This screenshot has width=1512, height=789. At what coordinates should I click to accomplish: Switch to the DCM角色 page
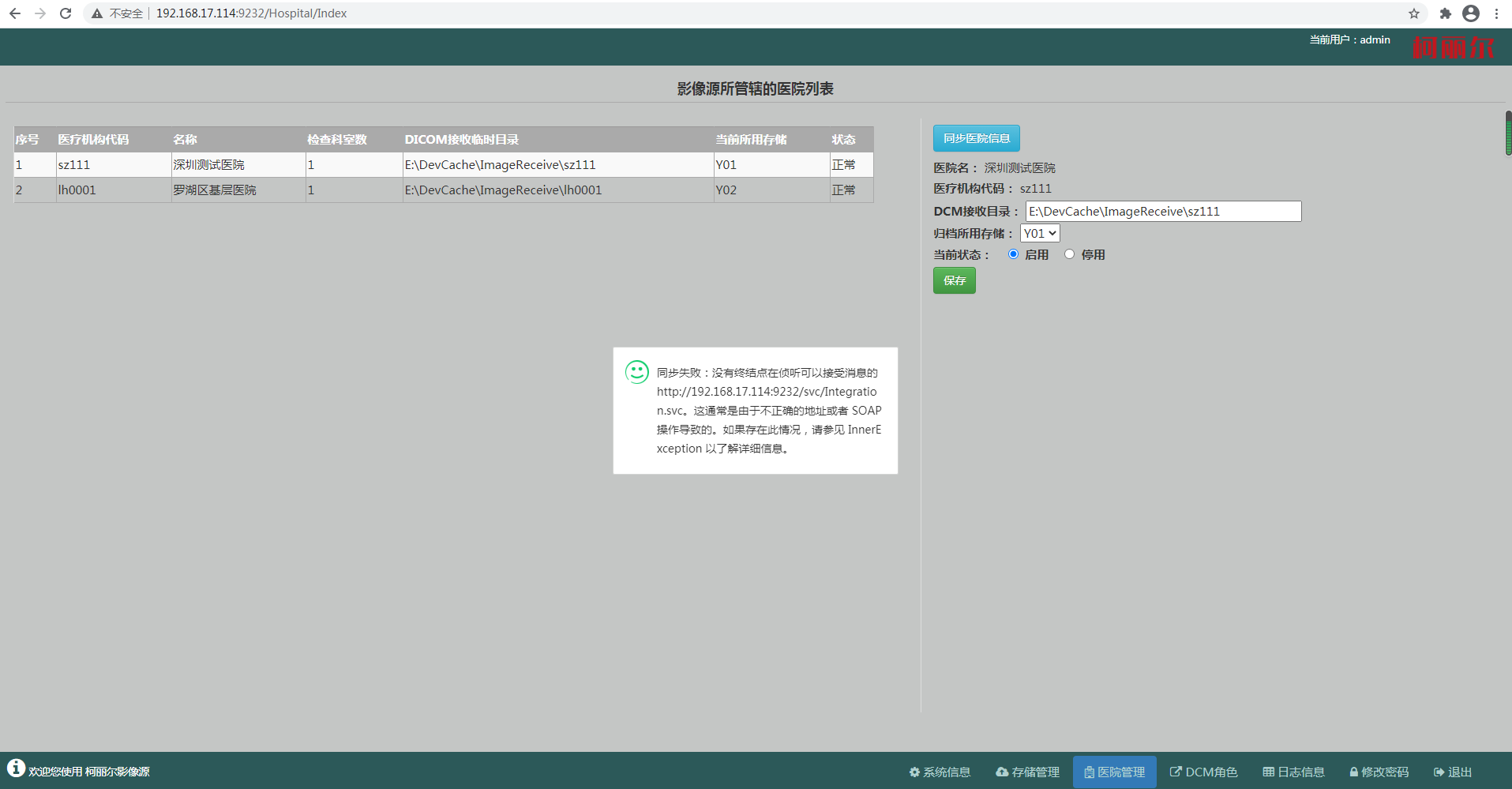1203,772
